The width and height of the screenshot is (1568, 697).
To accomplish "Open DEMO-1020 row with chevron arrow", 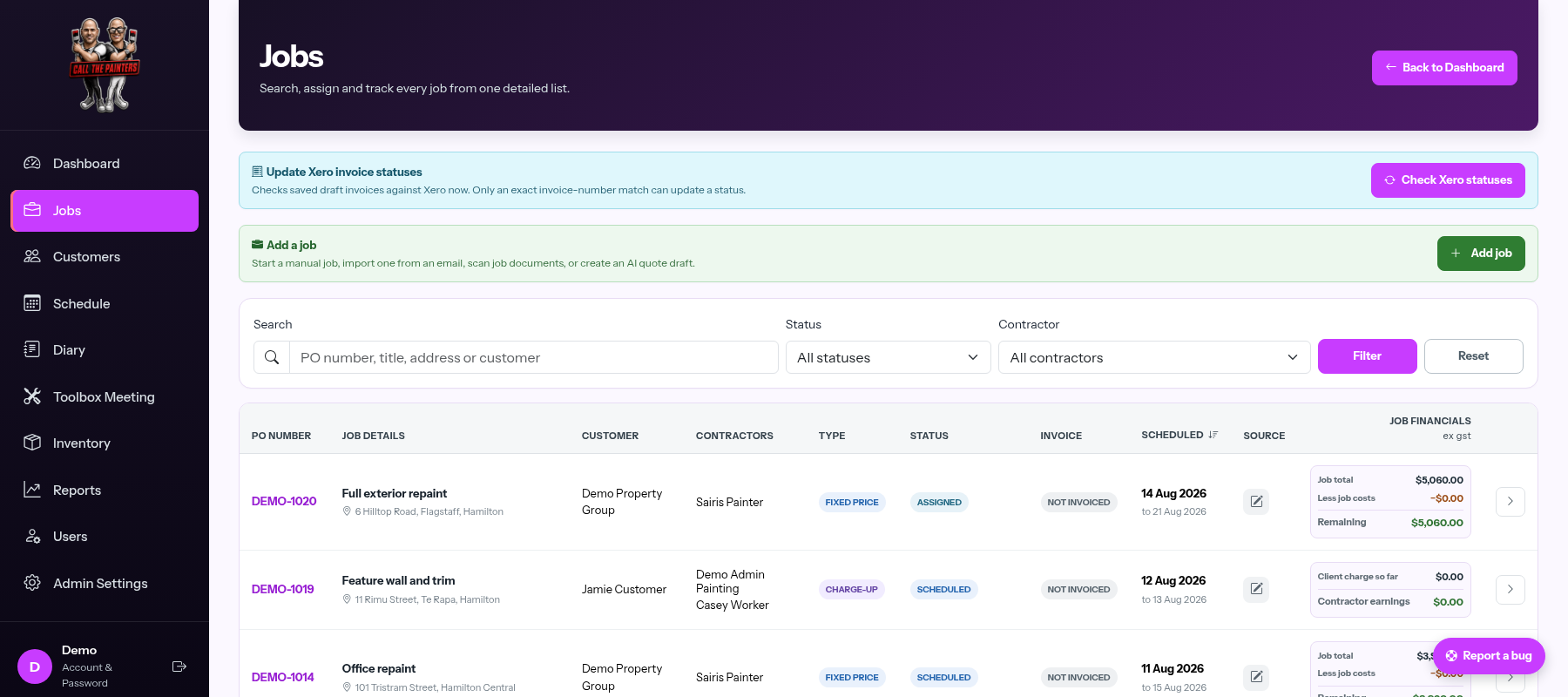I will (1511, 502).
